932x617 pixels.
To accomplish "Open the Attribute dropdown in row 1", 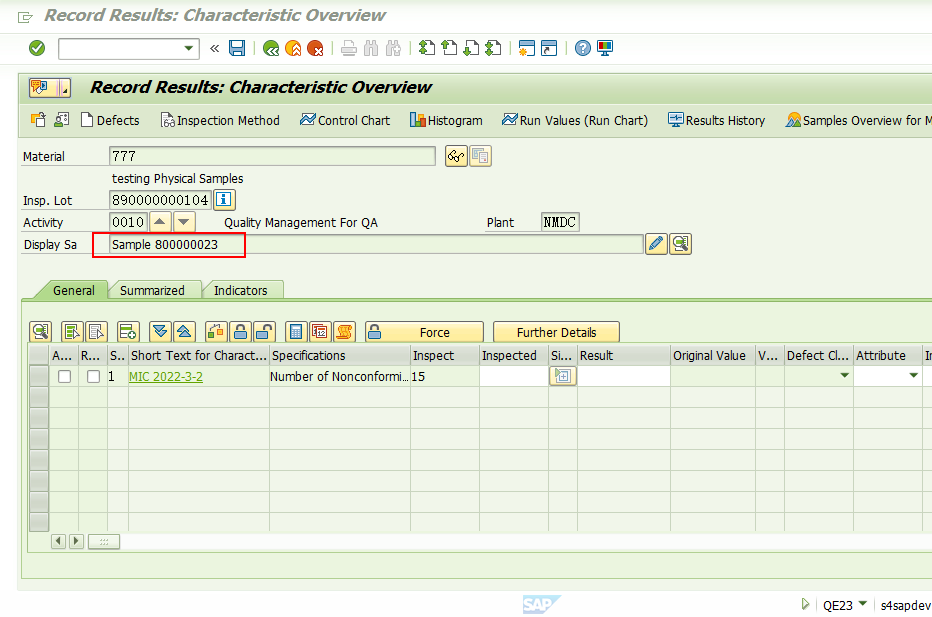I will tap(914, 376).
